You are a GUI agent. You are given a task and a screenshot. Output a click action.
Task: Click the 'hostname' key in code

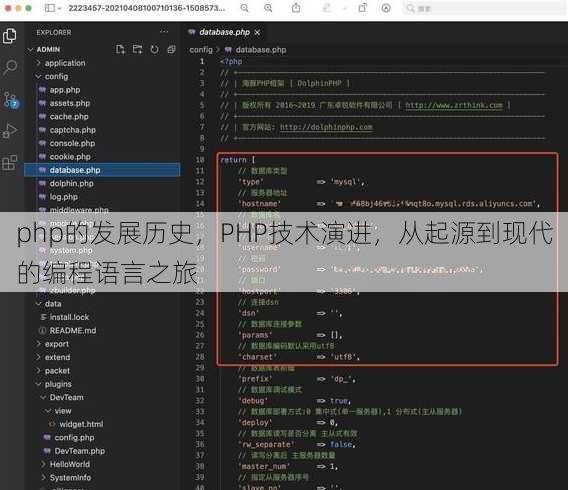pyautogui.click(x=259, y=204)
